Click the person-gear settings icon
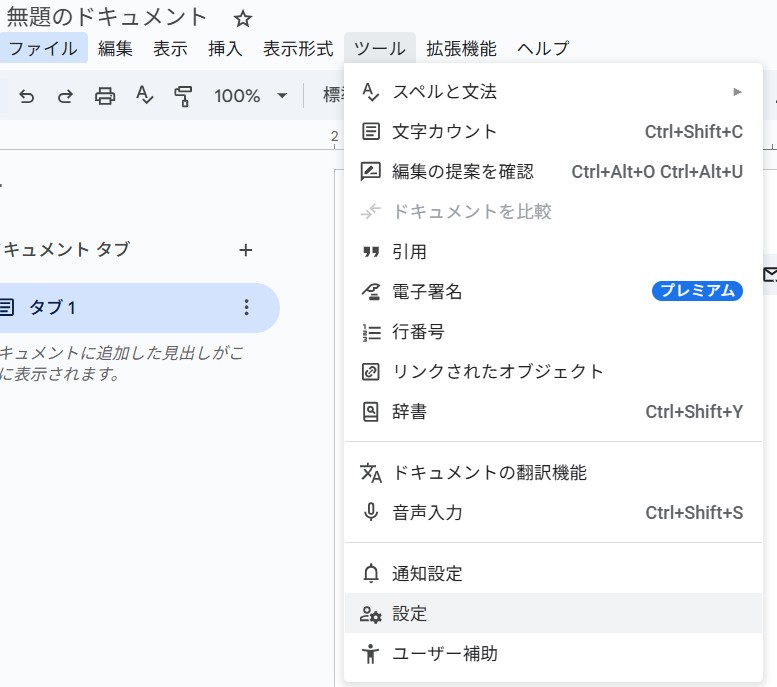This screenshot has width=777, height=687. (x=371, y=614)
